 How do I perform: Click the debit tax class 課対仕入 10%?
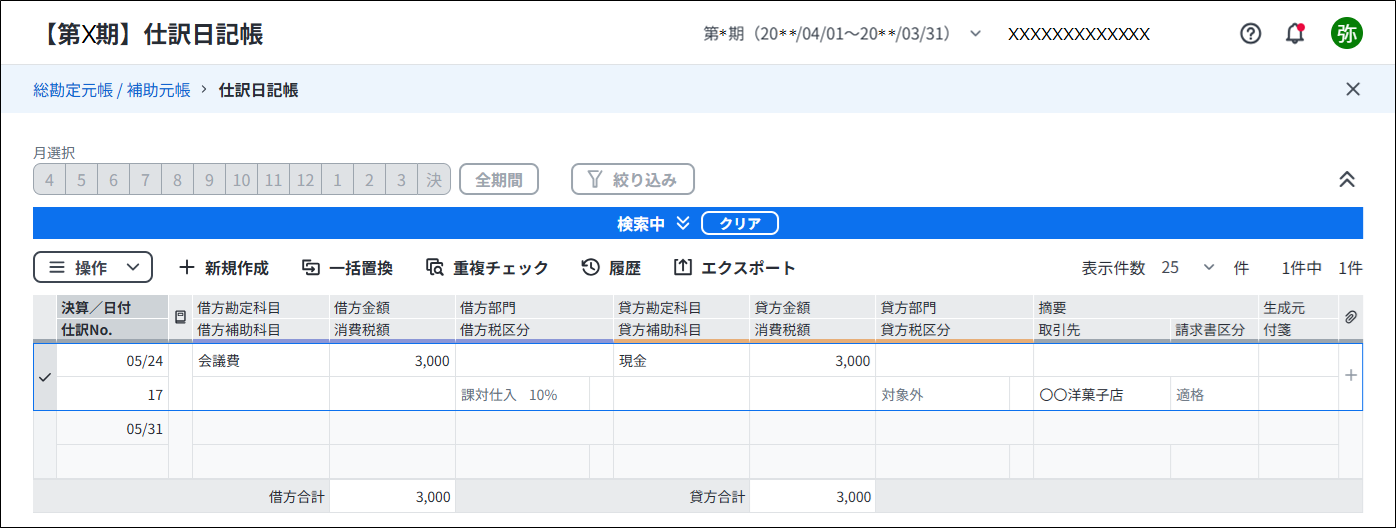click(x=522, y=395)
